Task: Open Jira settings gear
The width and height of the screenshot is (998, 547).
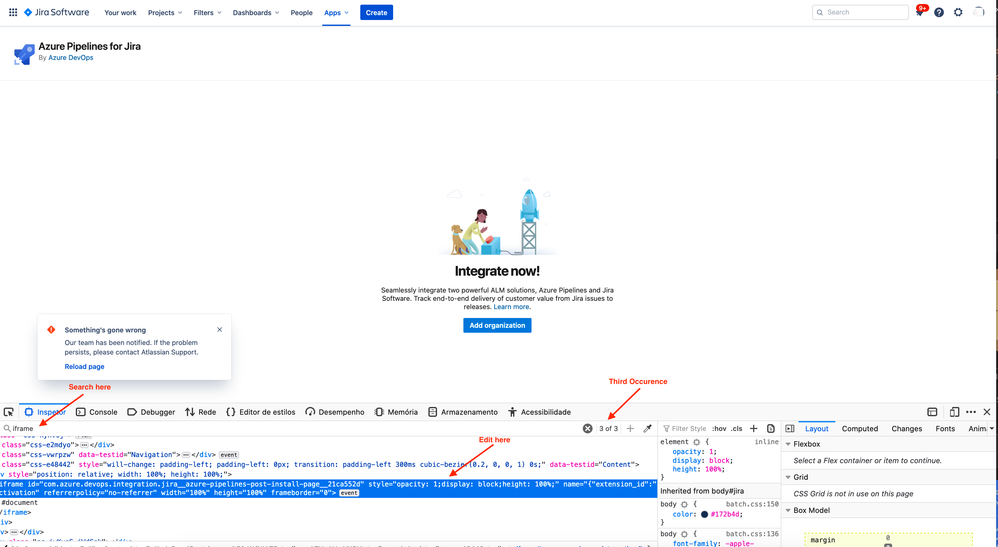Action: click(x=958, y=12)
